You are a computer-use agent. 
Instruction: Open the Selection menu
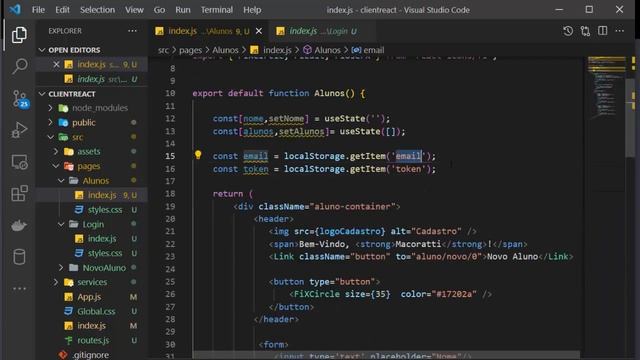click(x=97, y=10)
